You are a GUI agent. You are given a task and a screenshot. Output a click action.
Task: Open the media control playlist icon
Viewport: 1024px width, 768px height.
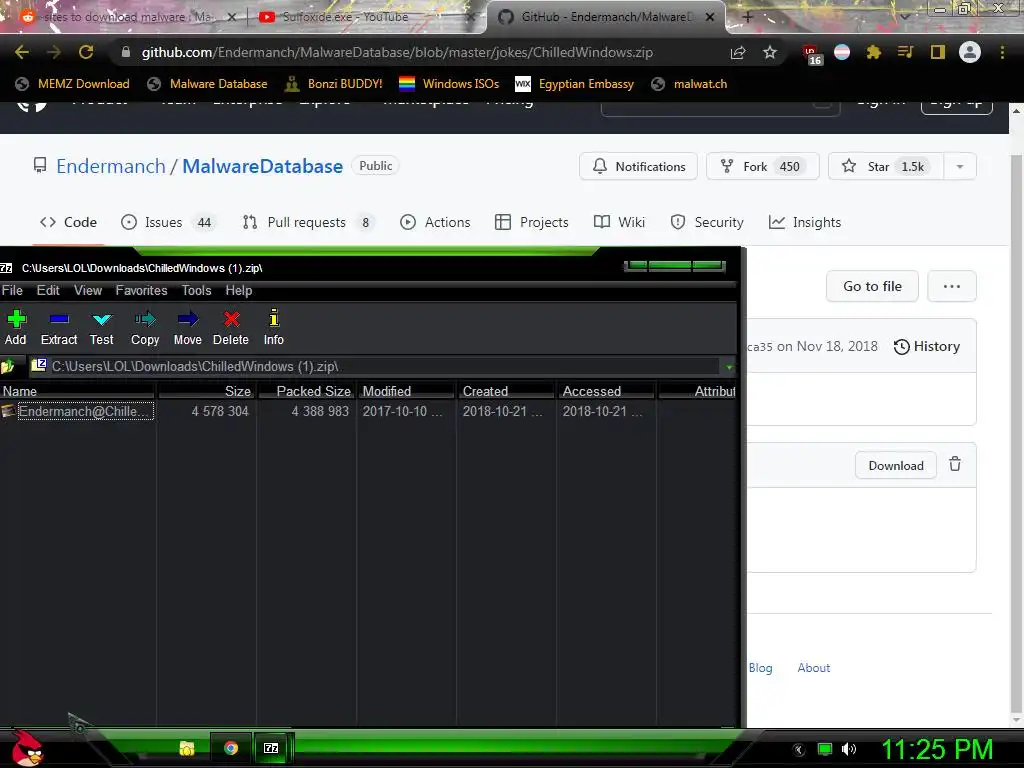tap(905, 52)
